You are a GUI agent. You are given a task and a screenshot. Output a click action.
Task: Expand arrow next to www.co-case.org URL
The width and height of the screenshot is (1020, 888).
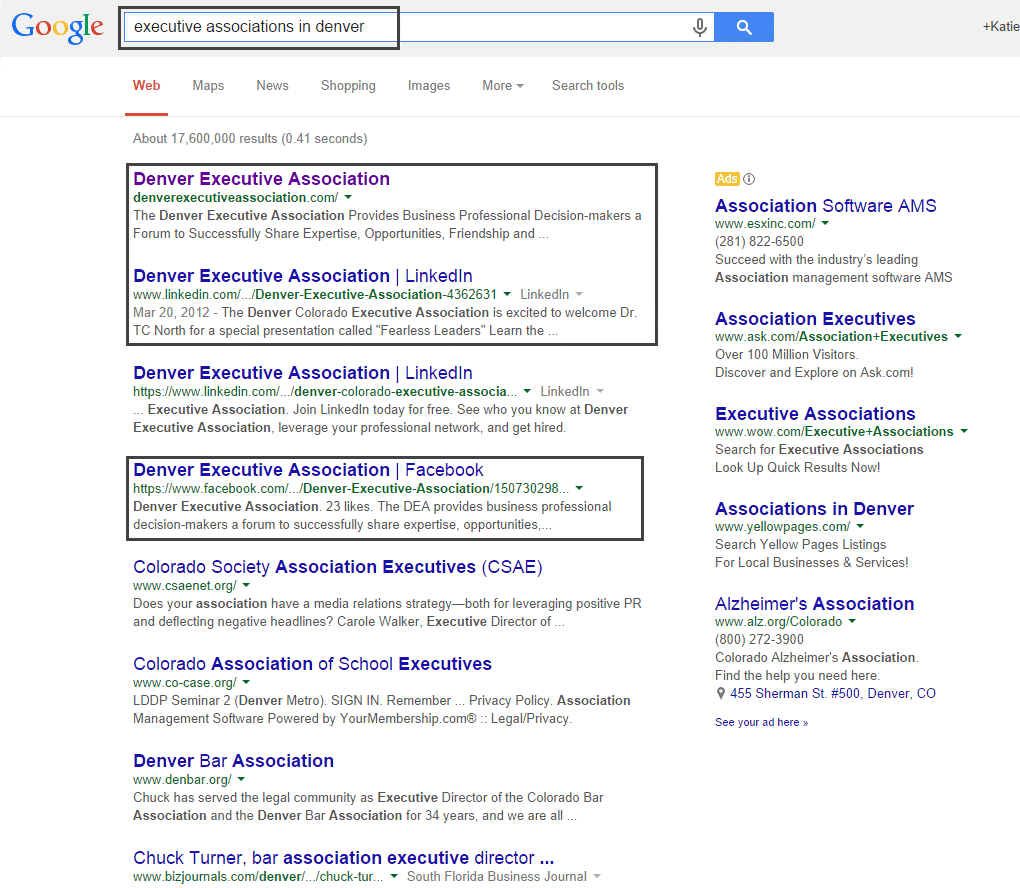(x=246, y=682)
